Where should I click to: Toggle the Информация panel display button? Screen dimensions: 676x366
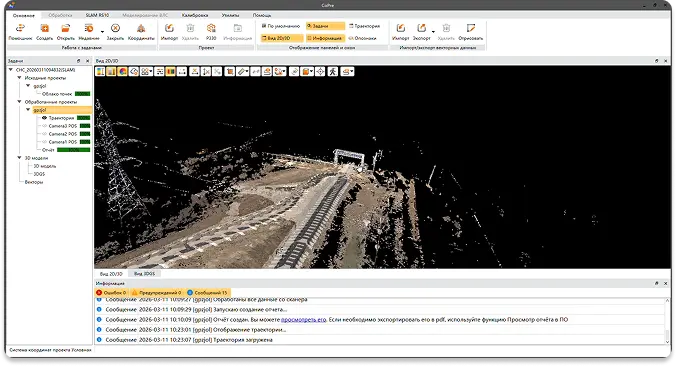pos(325,38)
